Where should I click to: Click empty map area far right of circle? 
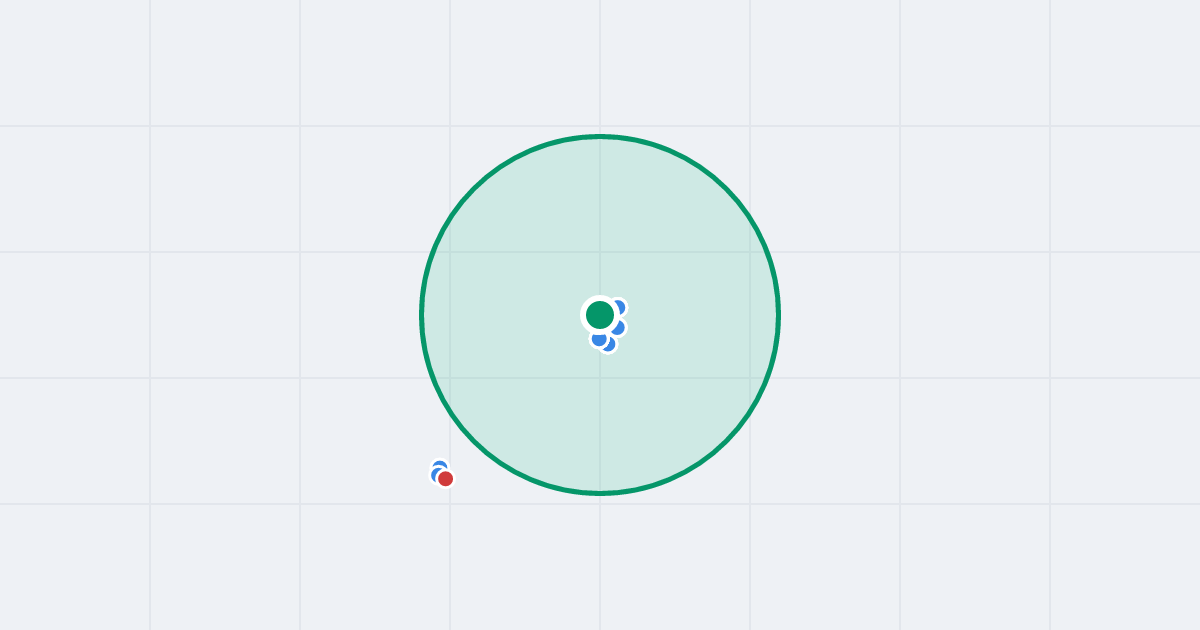point(1000,315)
